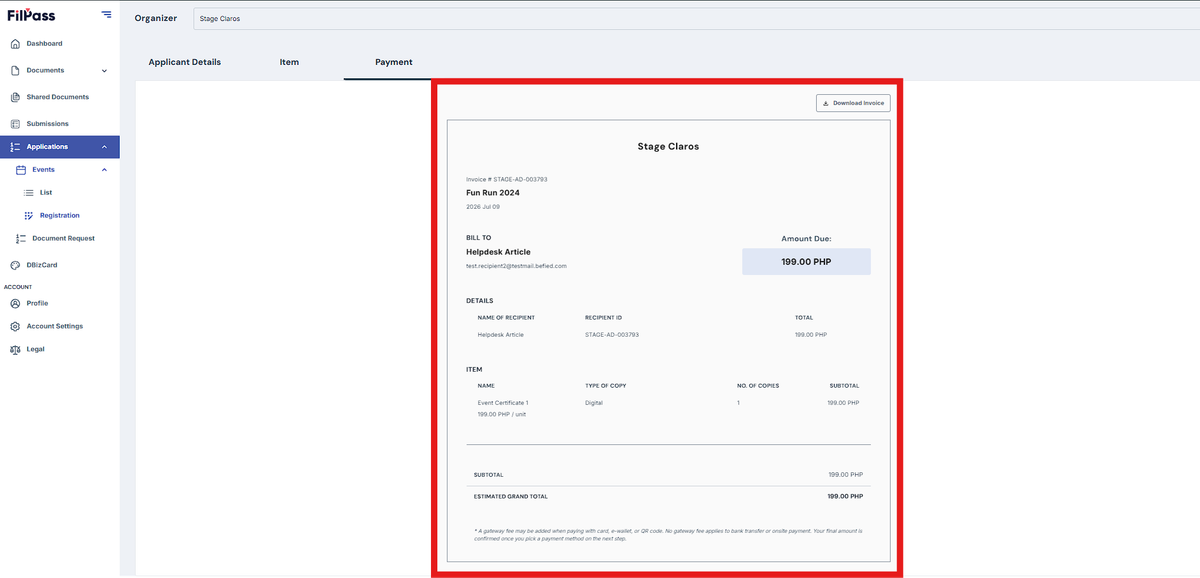Image resolution: width=1200 pixels, height=578 pixels.
Task: Click the ESTIMATED GRAND TOTAL label
Action: click(511, 496)
